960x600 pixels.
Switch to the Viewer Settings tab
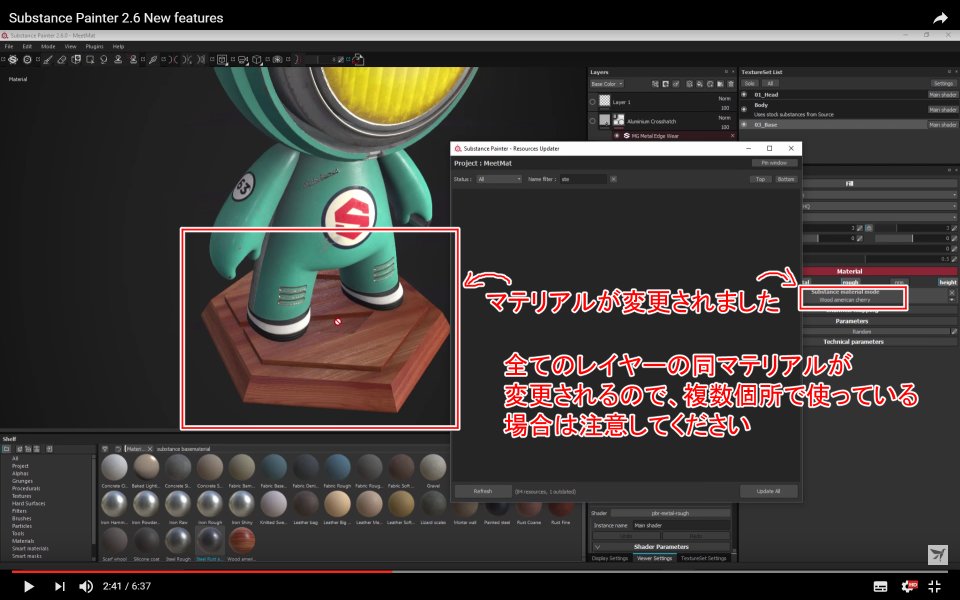pyautogui.click(x=654, y=558)
